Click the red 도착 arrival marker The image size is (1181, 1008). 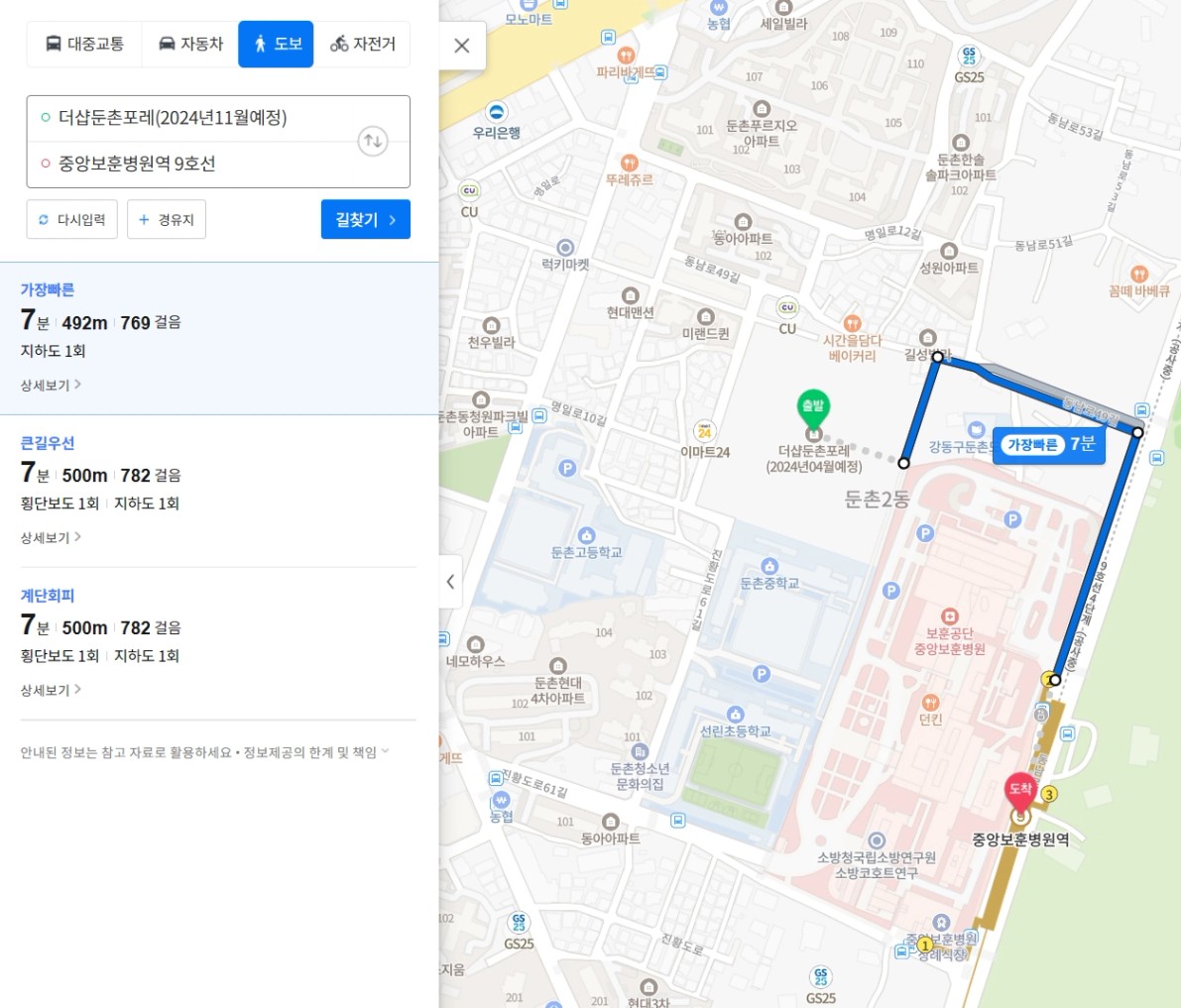click(1020, 790)
